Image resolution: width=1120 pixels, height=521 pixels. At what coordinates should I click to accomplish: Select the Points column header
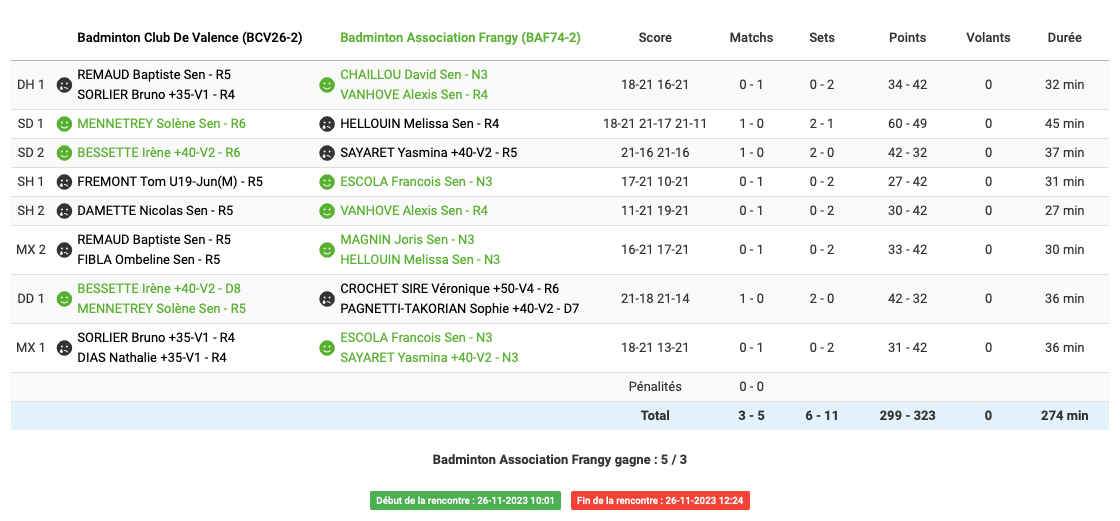click(x=907, y=38)
